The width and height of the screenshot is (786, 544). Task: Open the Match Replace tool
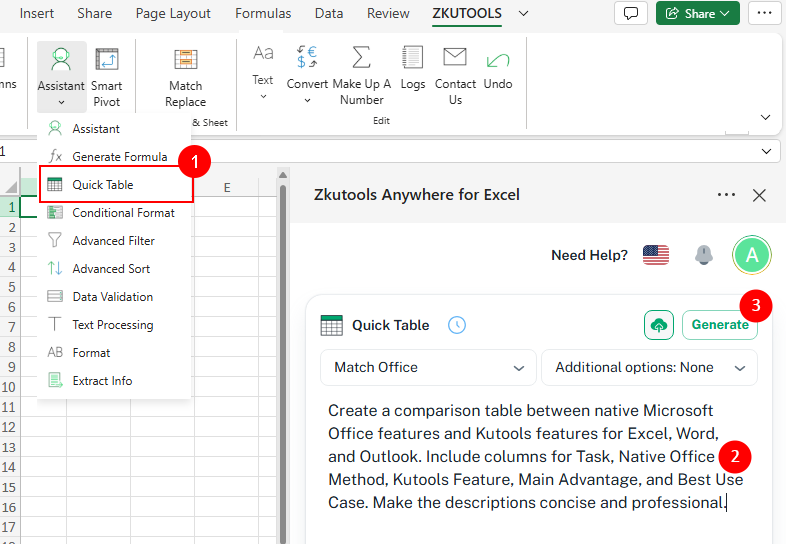185,76
